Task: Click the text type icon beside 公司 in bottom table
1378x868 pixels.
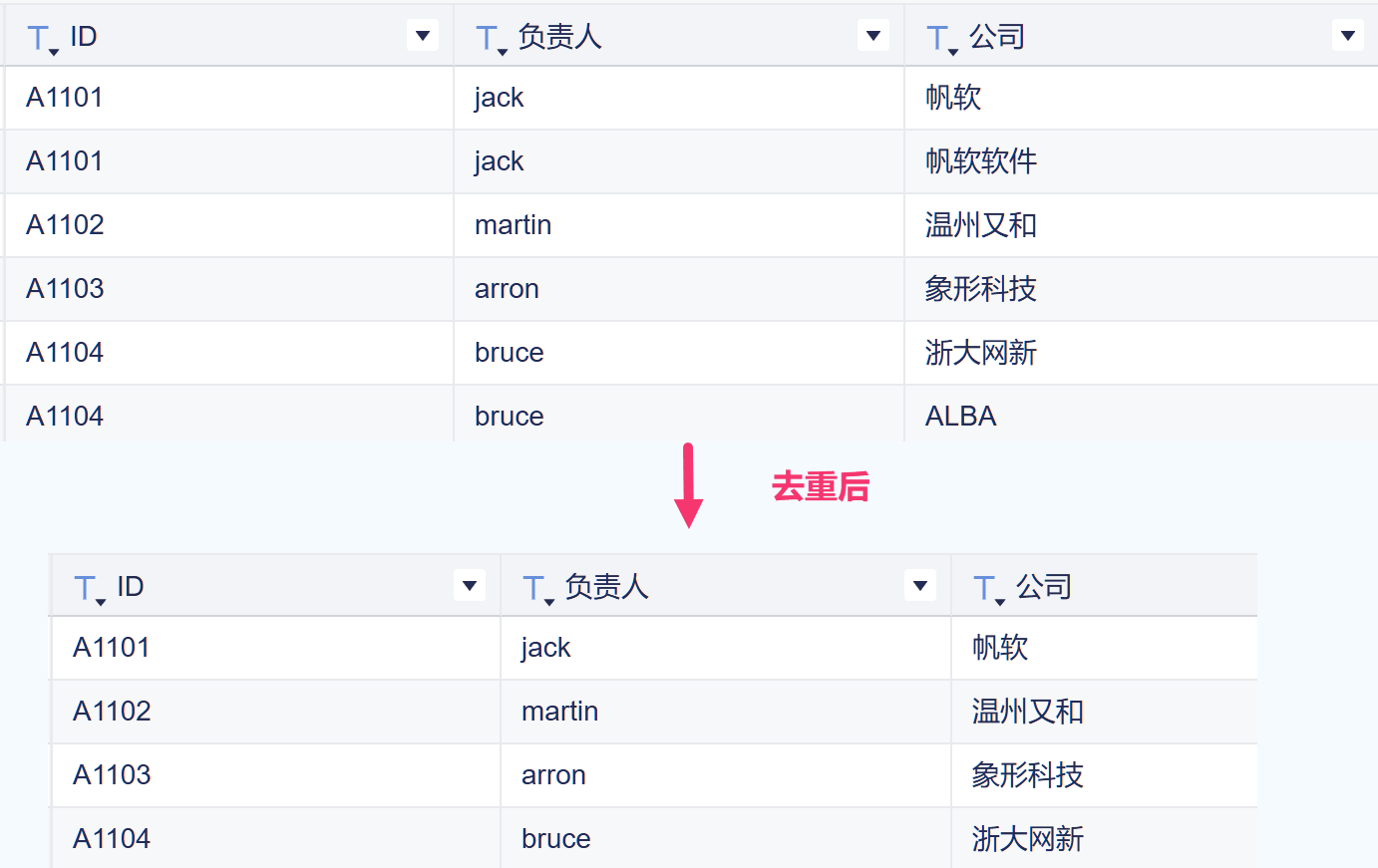Action: click(x=987, y=589)
